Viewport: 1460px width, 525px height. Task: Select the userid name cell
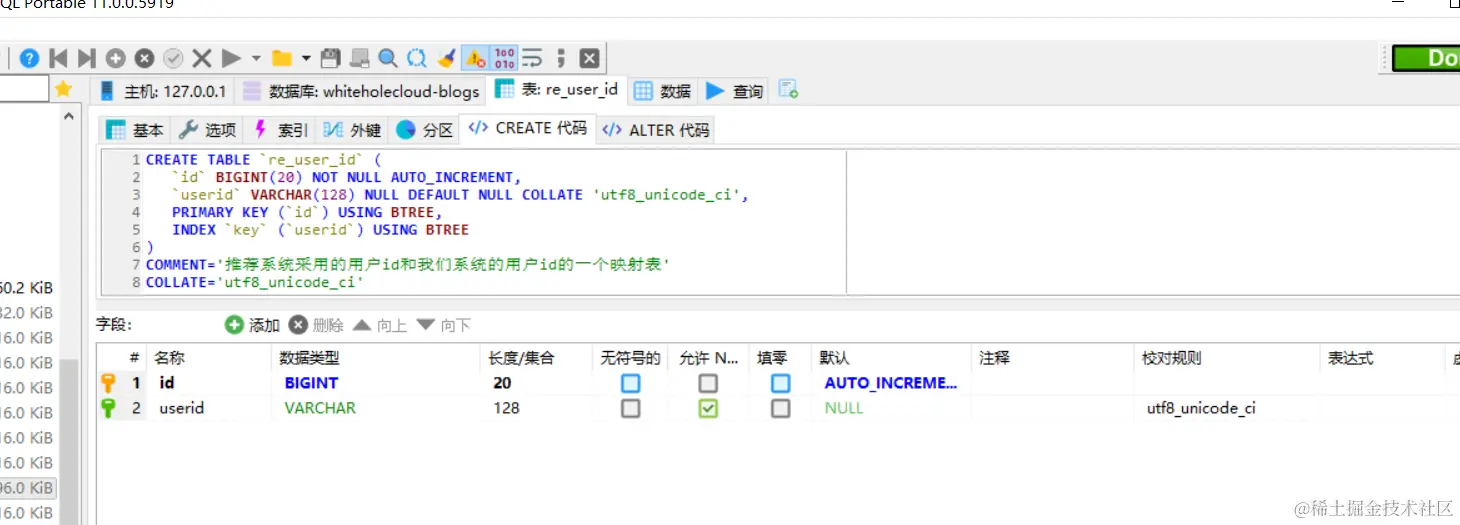click(208, 408)
